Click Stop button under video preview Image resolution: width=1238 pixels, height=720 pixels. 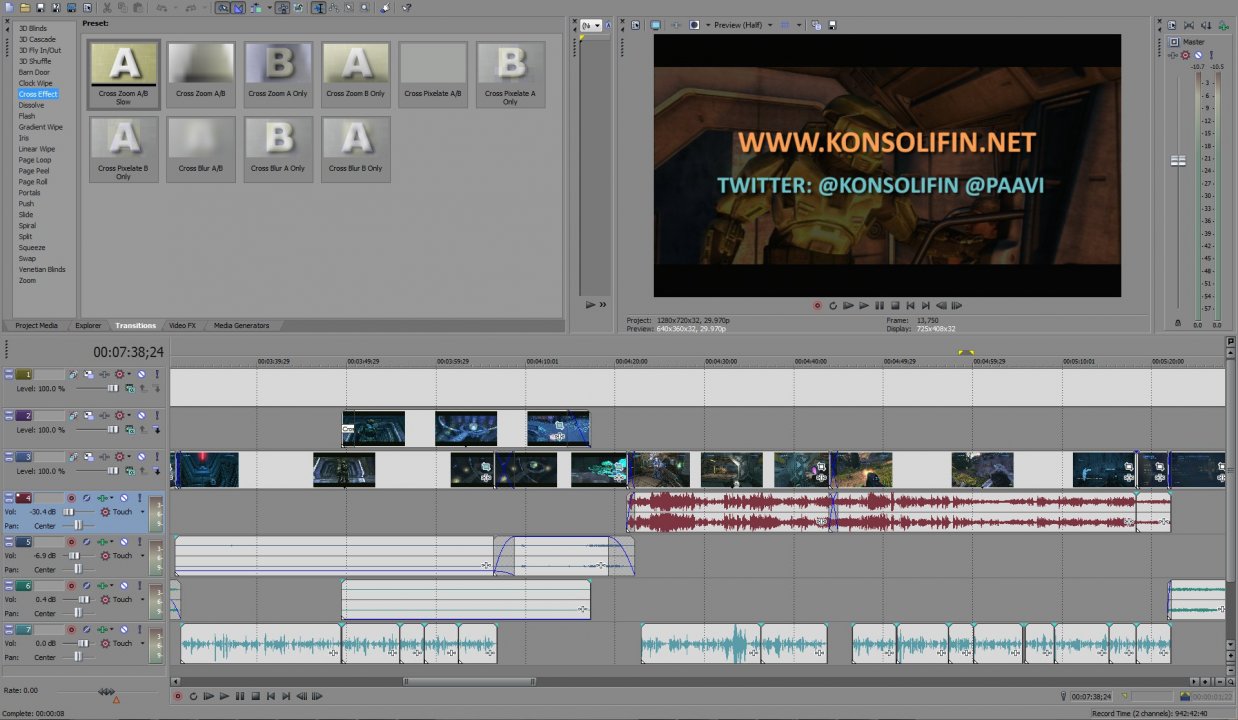click(895, 306)
